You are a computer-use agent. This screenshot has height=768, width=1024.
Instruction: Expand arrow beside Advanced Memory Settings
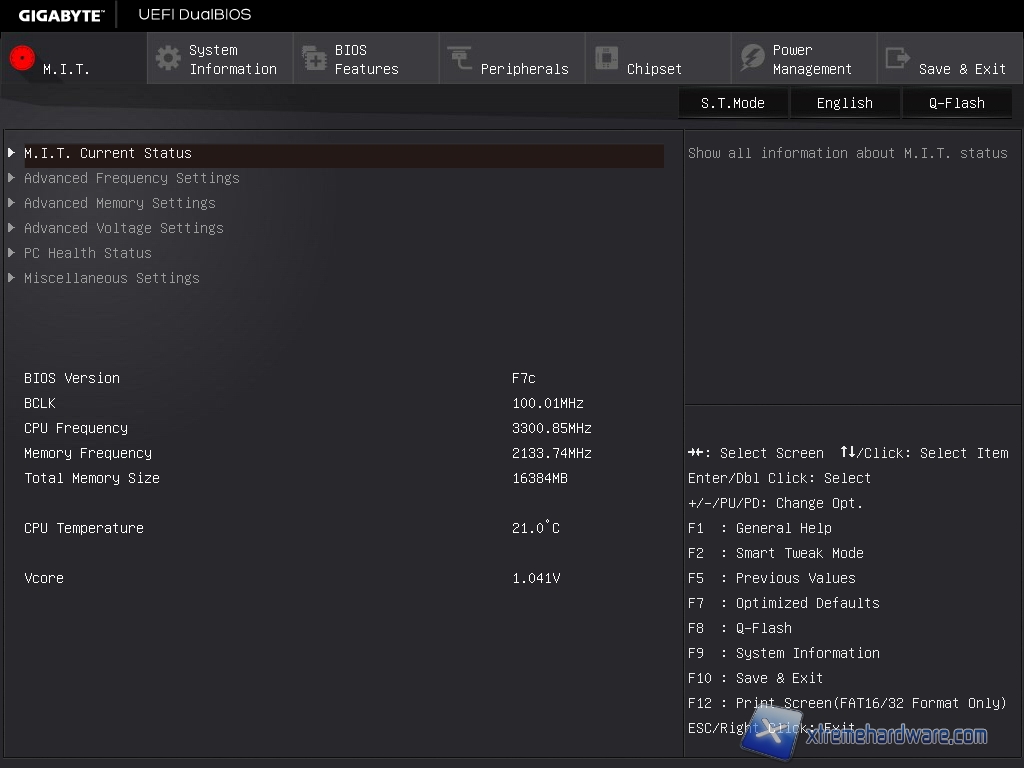[11, 203]
